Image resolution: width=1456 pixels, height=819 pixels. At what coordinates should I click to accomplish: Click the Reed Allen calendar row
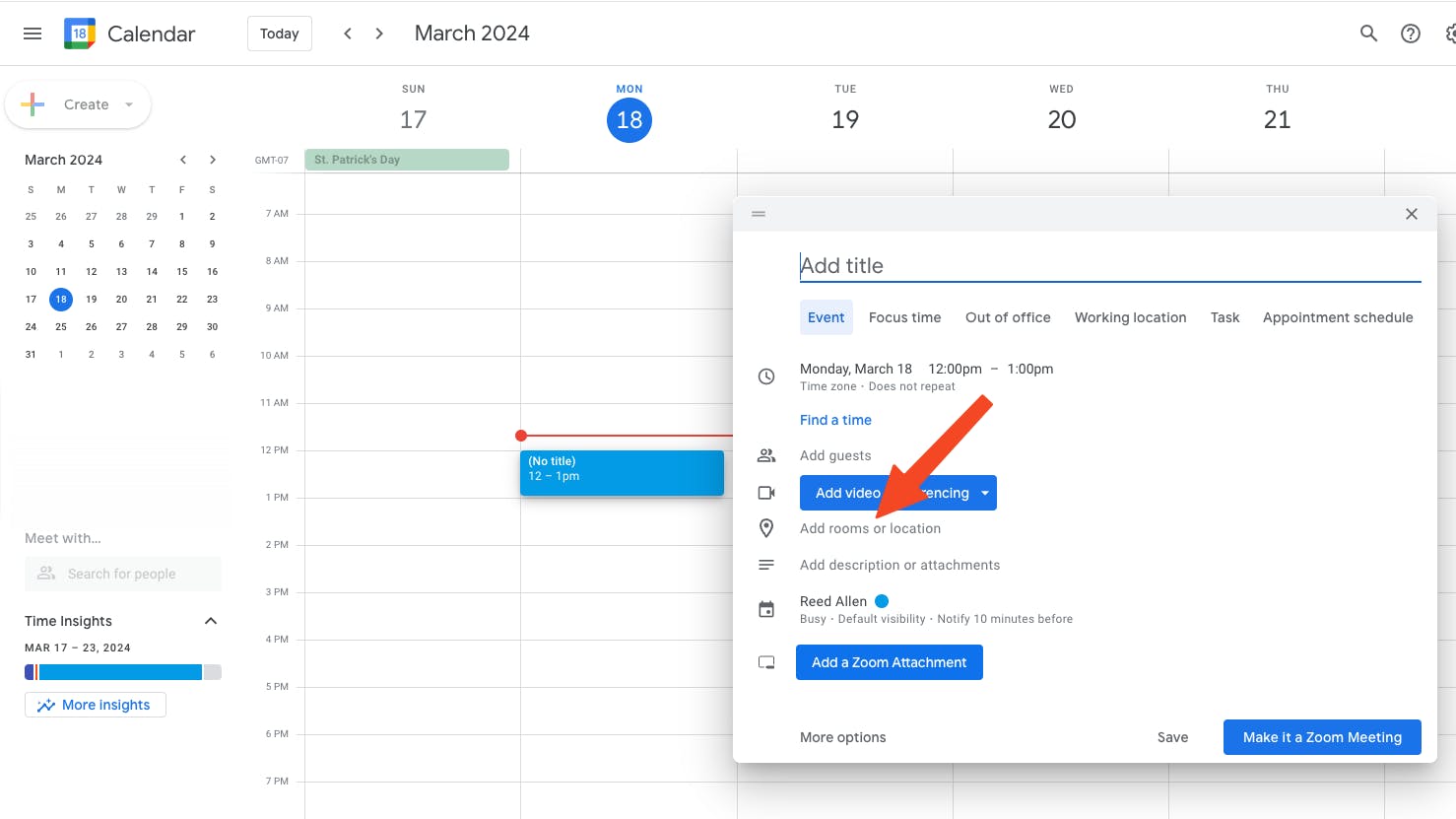(936, 609)
